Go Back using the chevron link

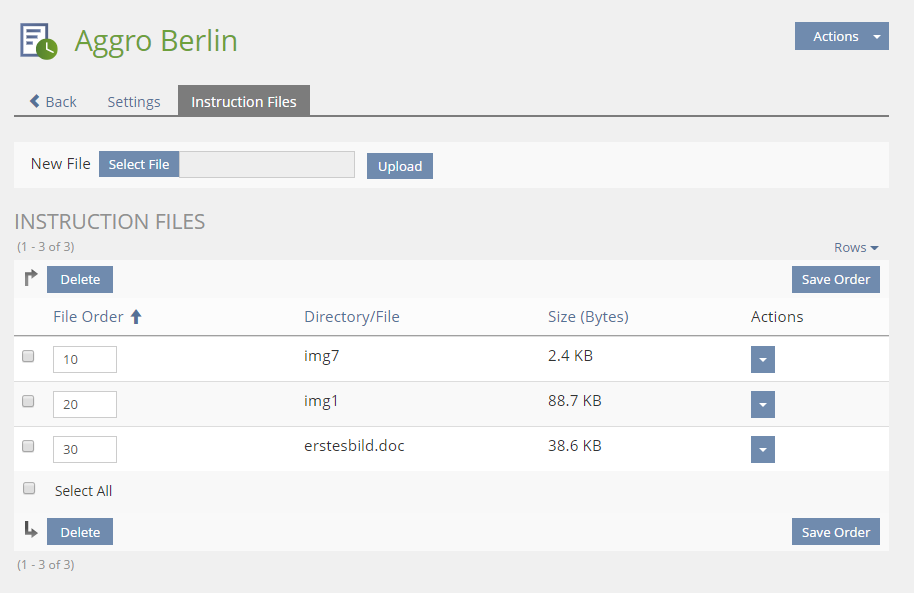coord(53,101)
